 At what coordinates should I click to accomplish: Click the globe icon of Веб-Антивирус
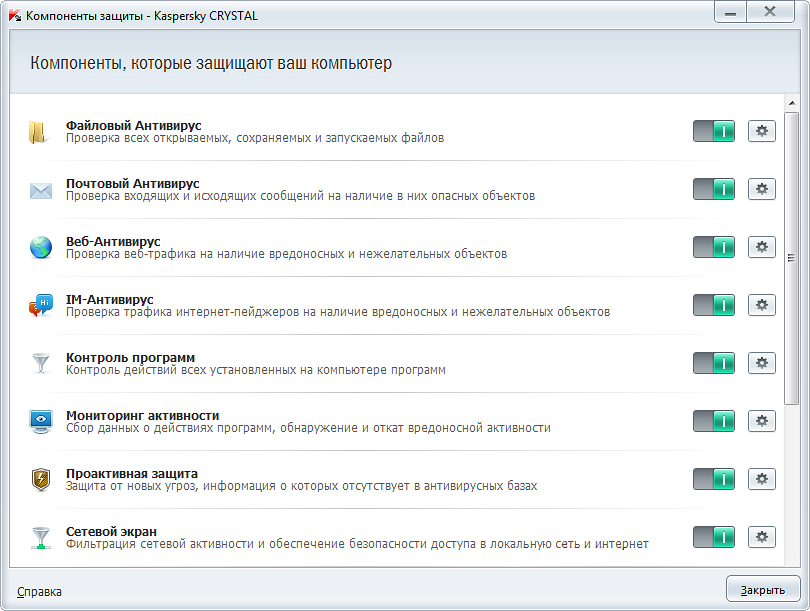(41, 247)
